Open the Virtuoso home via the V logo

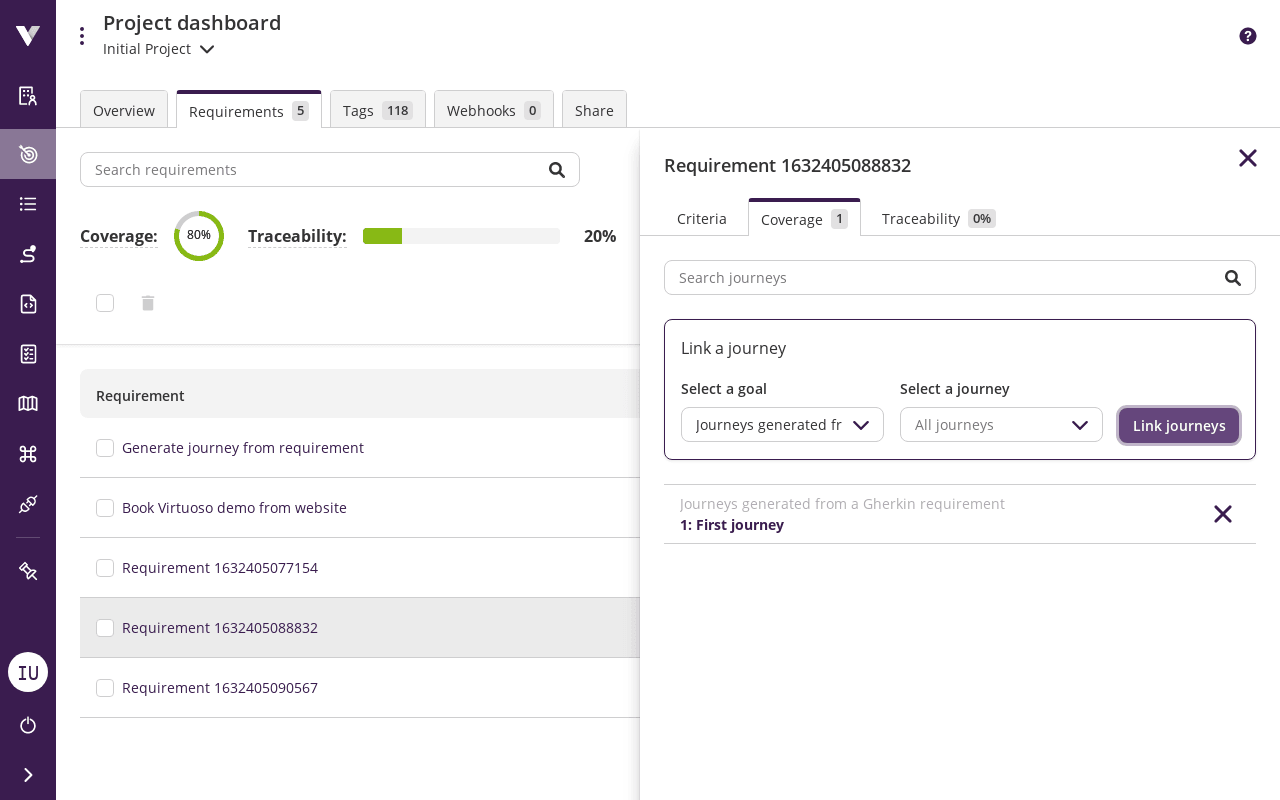27,34
